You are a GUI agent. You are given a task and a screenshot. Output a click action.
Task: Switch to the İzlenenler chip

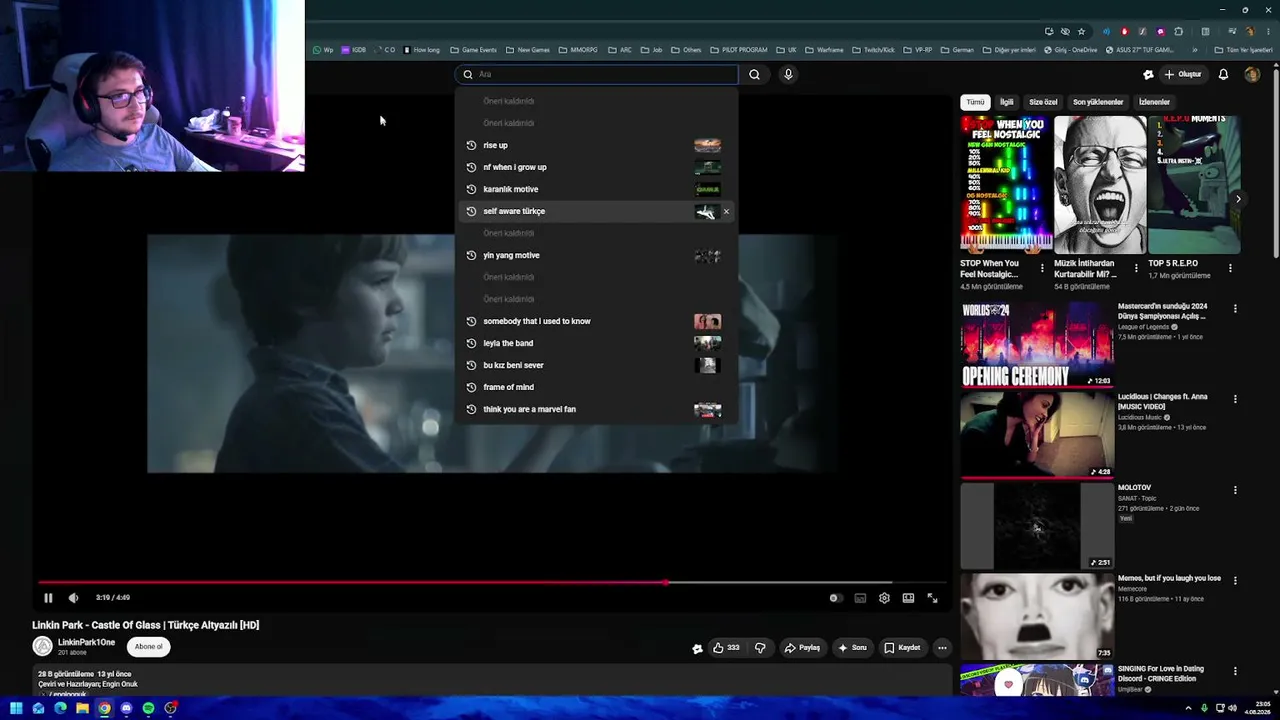1154,102
